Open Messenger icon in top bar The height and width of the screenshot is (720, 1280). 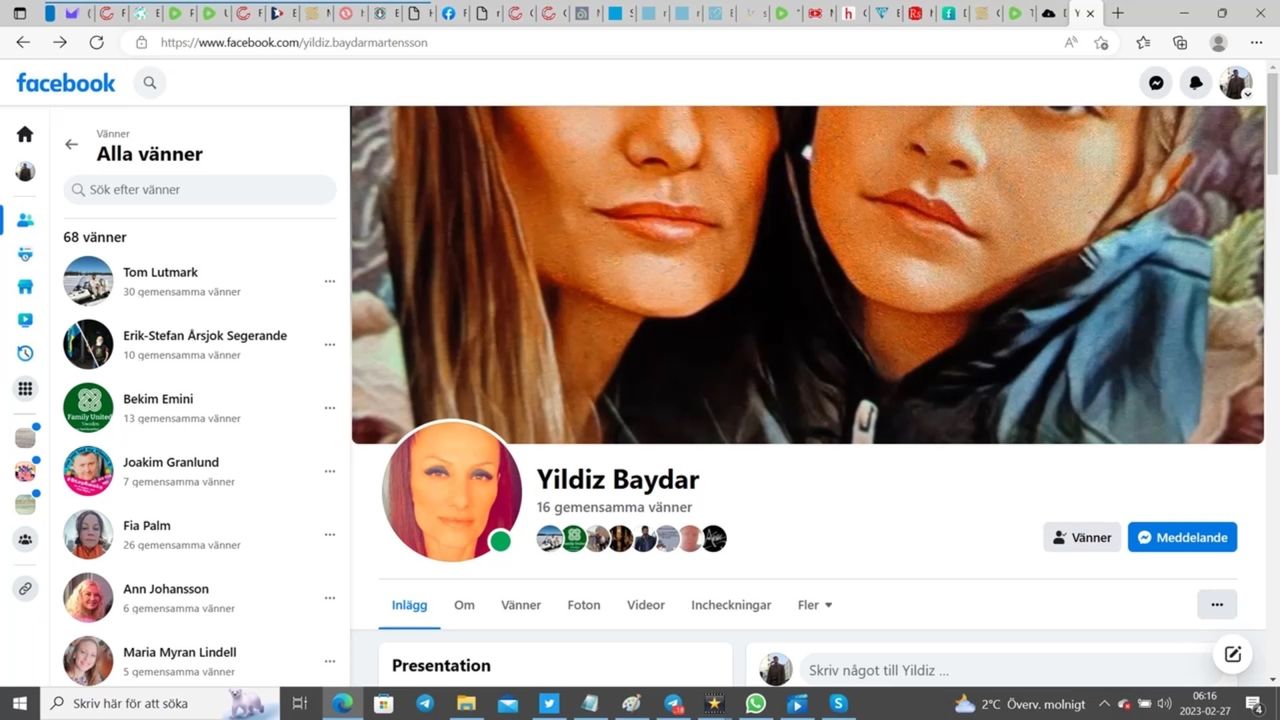tap(1156, 83)
